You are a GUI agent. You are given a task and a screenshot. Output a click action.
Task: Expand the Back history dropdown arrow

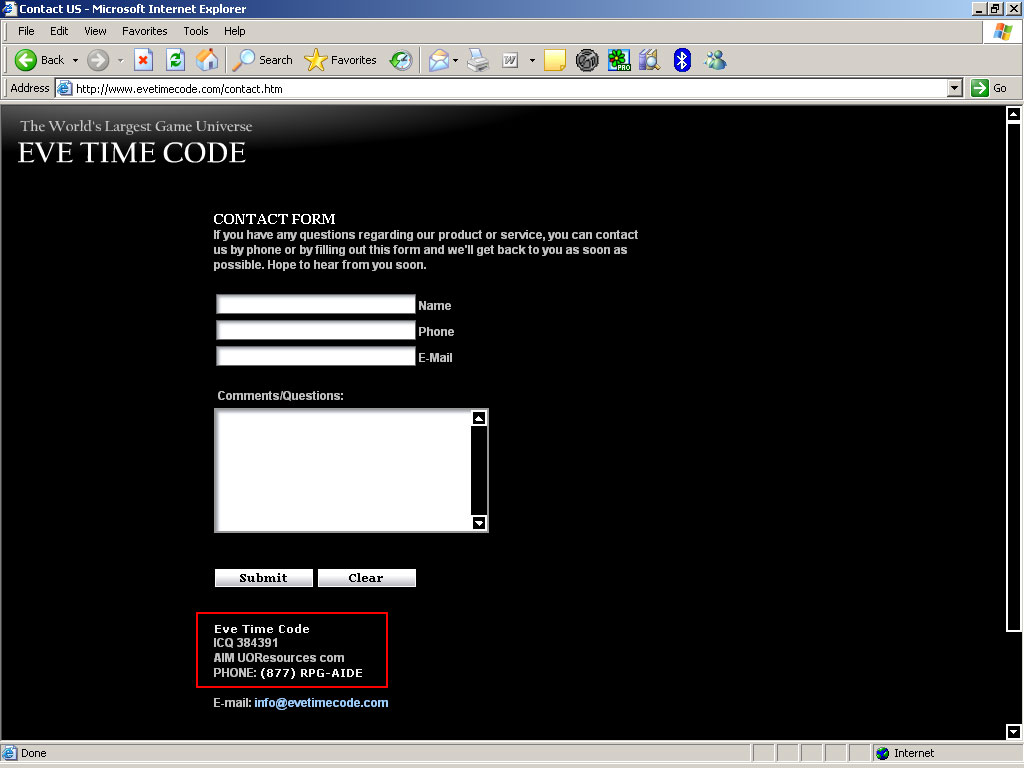tap(75, 60)
